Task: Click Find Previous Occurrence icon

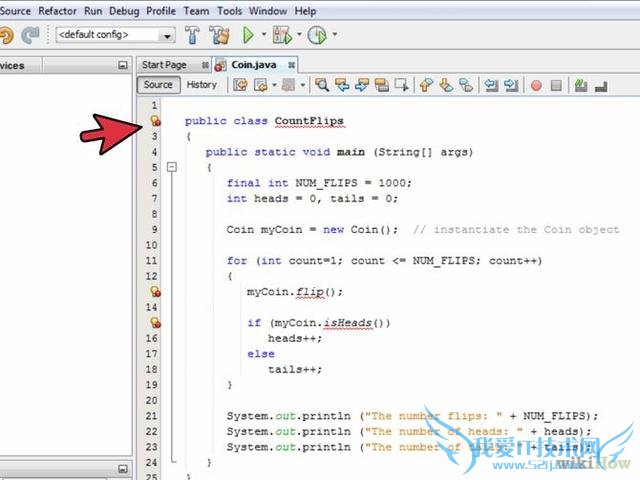Action: point(342,85)
